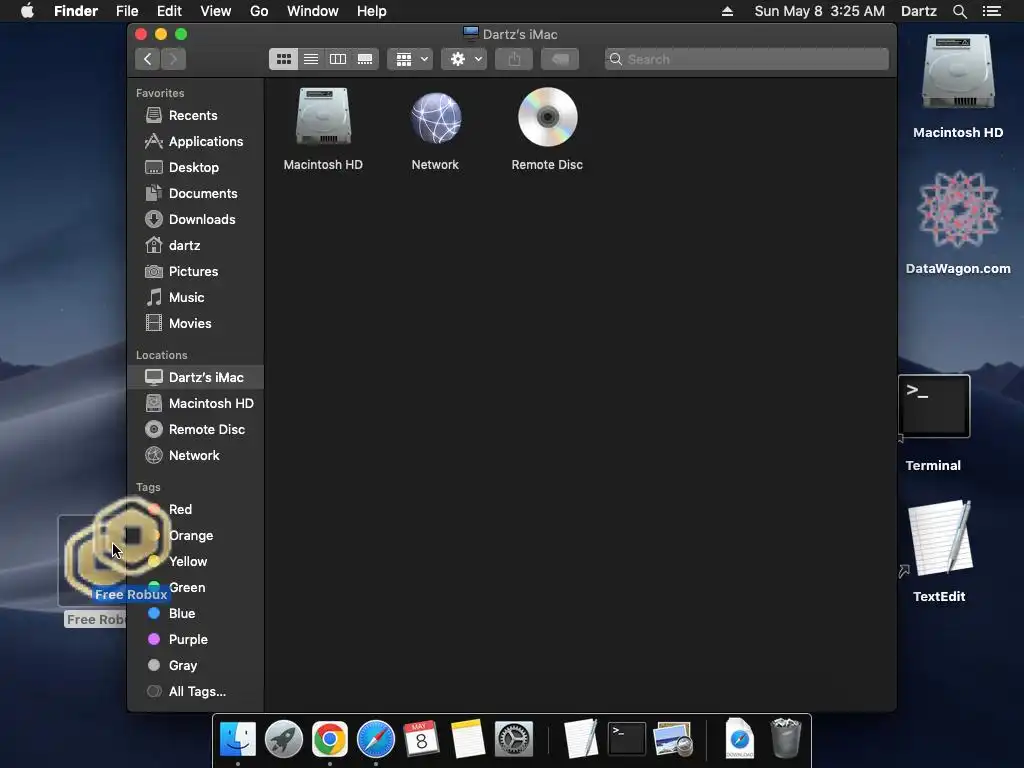Filter by the Purple tag
This screenshot has height=768, width=1024.
tap(196, 640)
